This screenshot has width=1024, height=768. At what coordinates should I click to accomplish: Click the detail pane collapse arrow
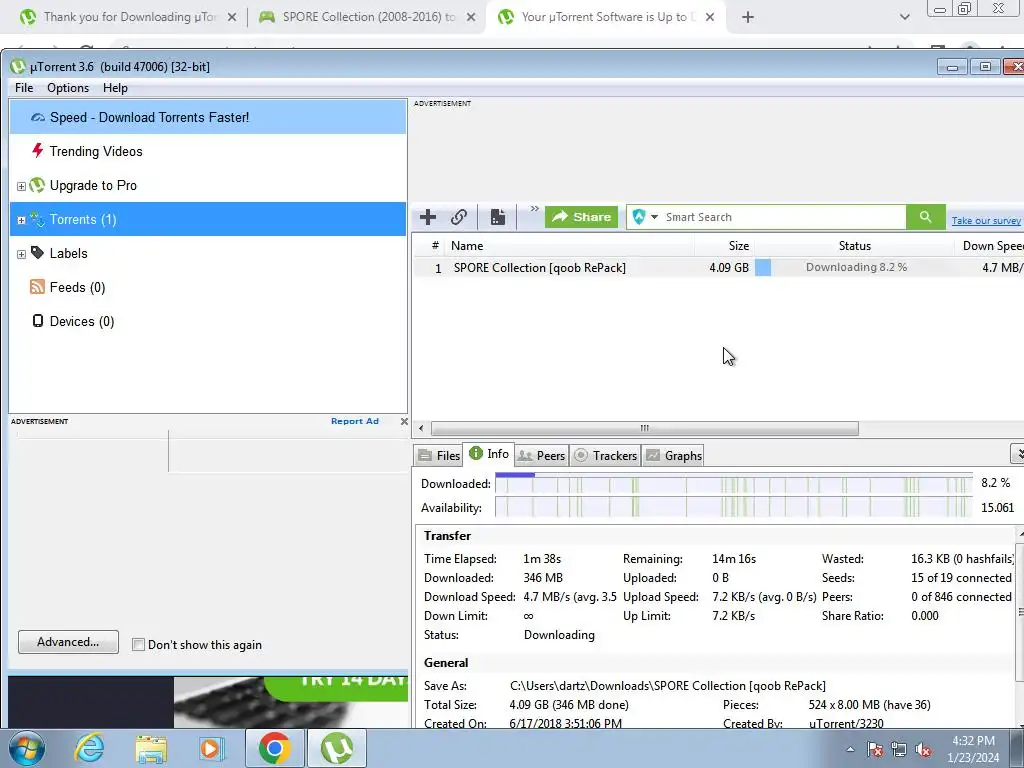(x=1017, y=453)
